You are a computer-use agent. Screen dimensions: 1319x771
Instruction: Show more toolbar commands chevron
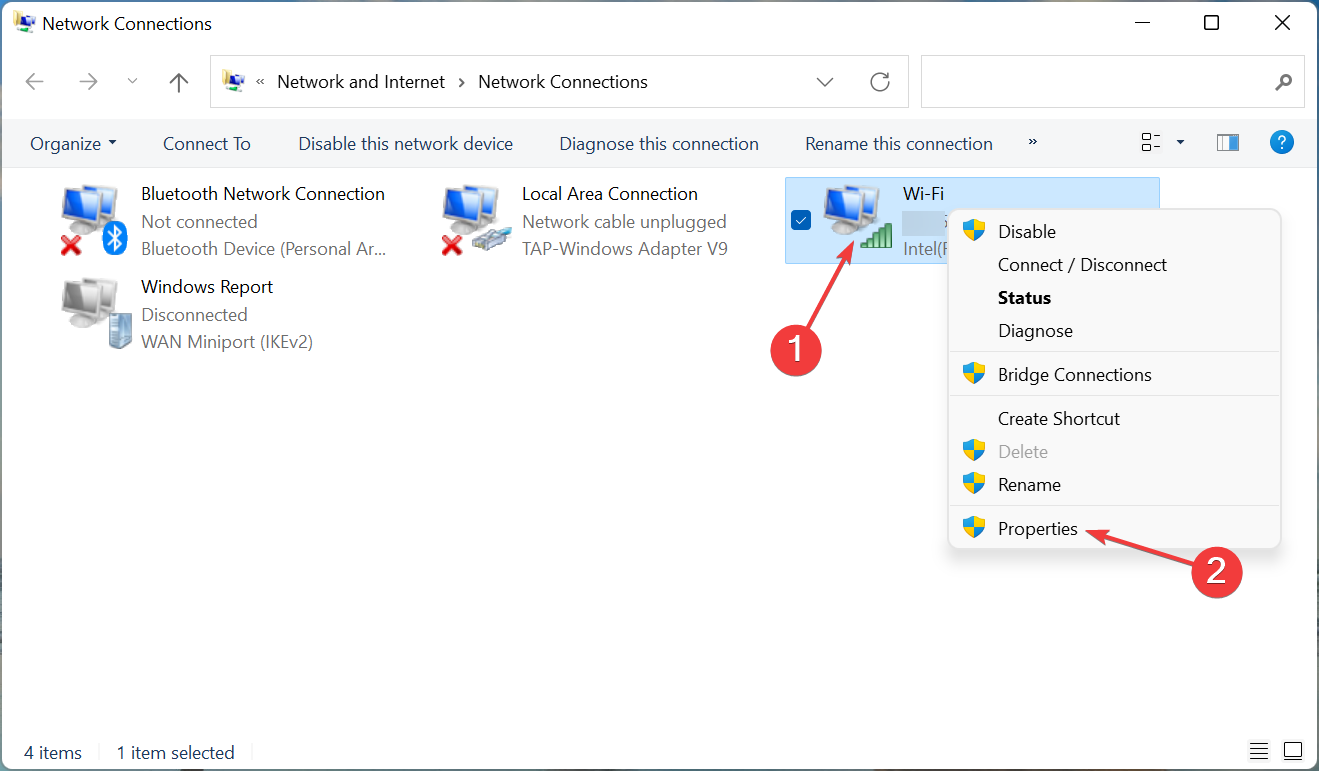(x=1033, y=143)
